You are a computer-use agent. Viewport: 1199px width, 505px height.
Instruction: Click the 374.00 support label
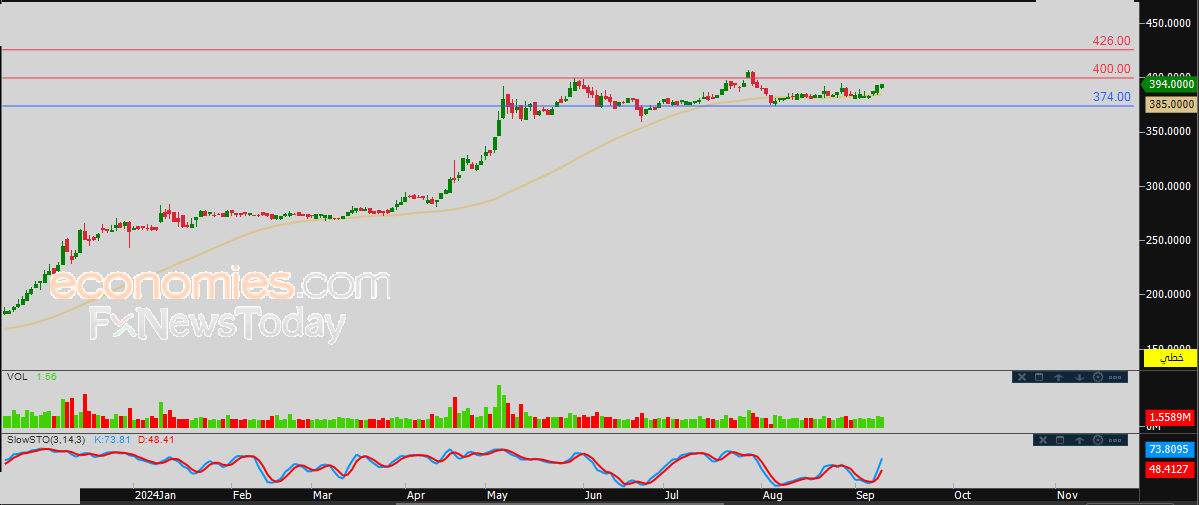click(x=1111, y=96)
